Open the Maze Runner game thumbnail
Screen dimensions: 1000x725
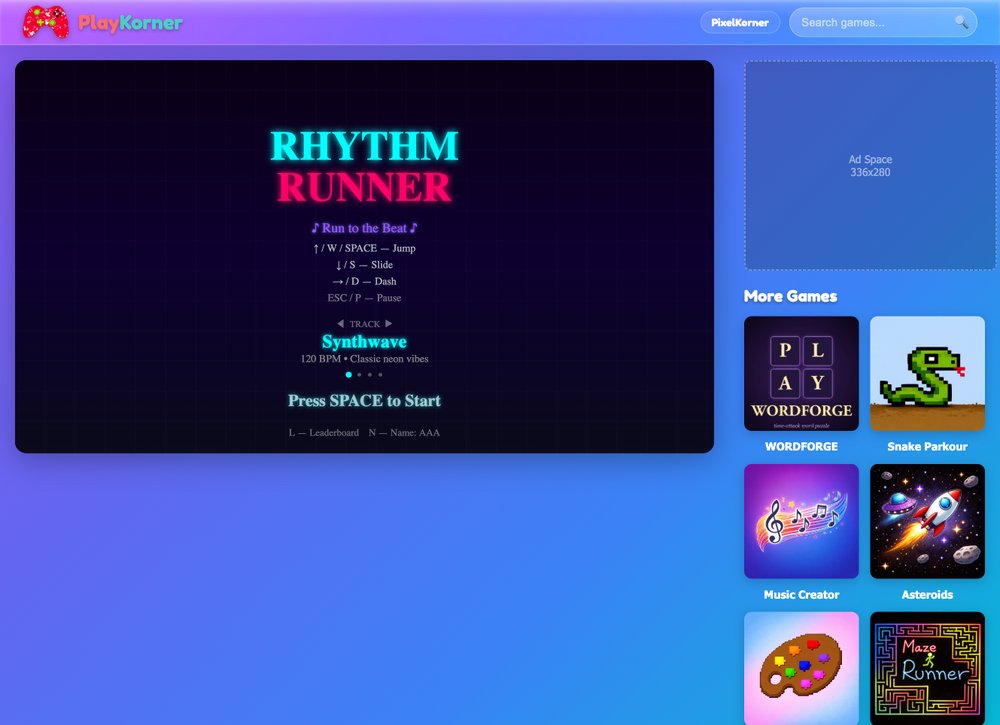927,668
